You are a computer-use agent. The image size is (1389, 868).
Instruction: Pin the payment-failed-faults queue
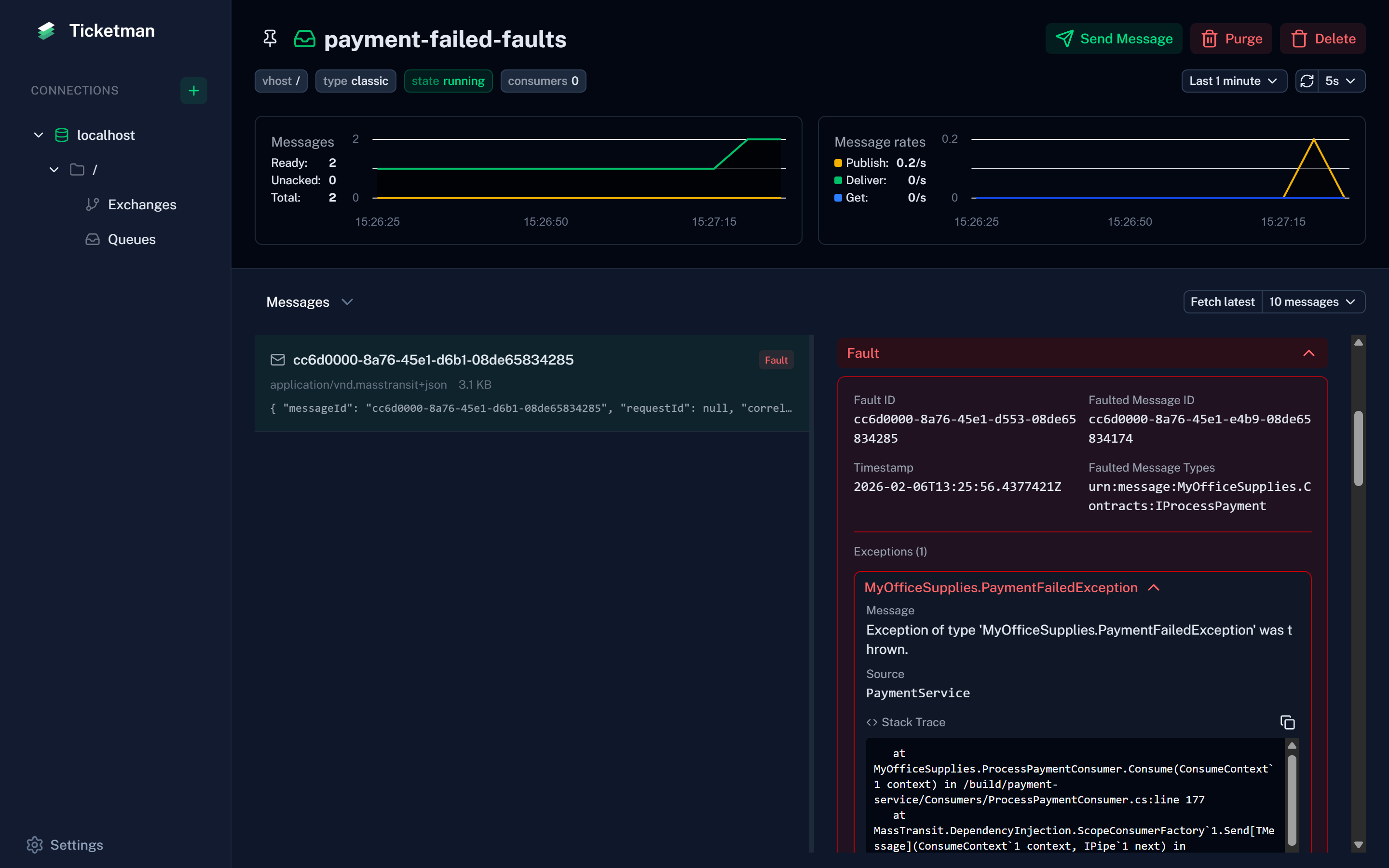(x=270, y=39)
